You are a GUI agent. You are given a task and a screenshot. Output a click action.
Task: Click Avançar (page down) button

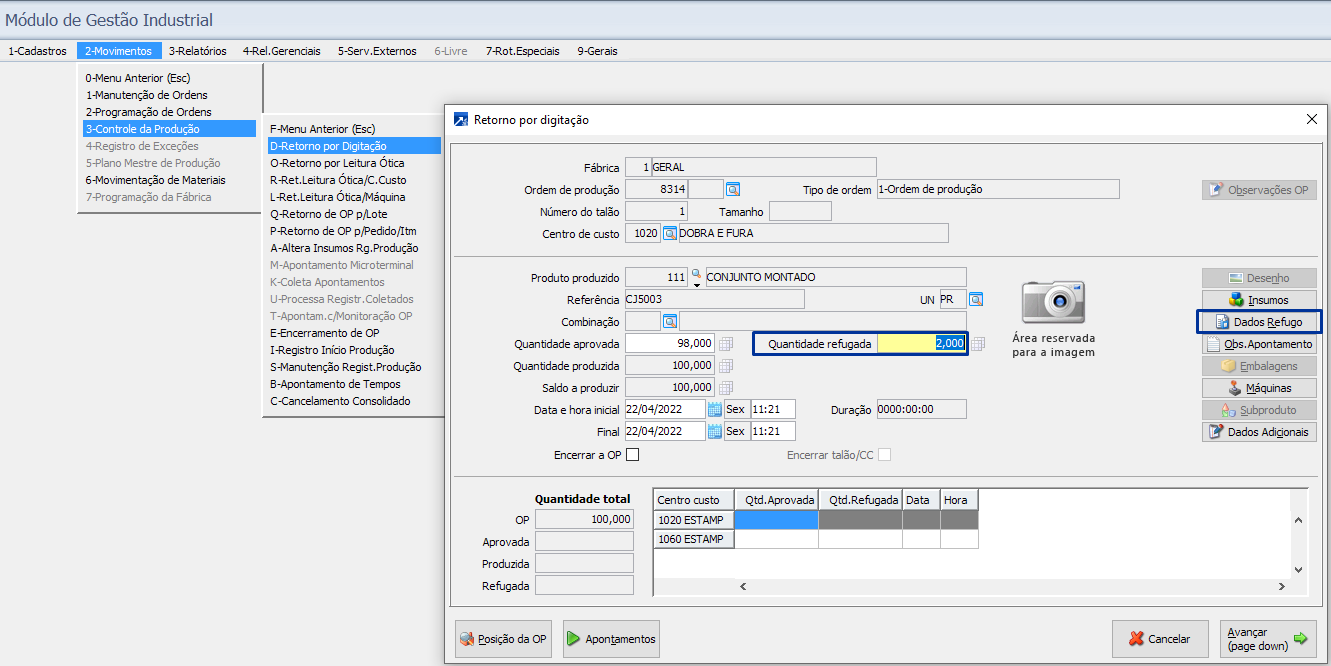point(1267,639)
